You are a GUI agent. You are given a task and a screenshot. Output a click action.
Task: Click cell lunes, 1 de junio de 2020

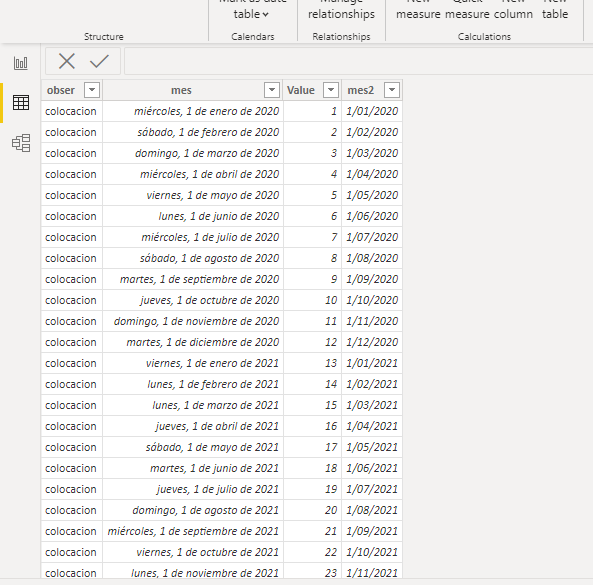point(193,216)
